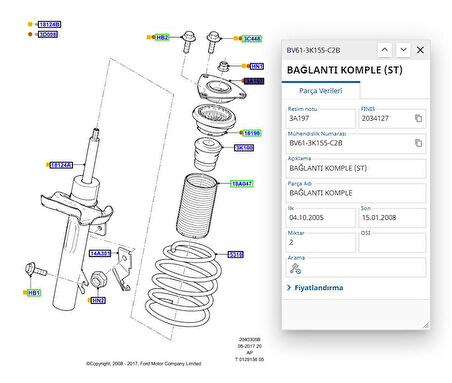The height and width of the screenshot is (383, 452).
Task: Click the HB2 bolt label
Action: tap(162, 37)
